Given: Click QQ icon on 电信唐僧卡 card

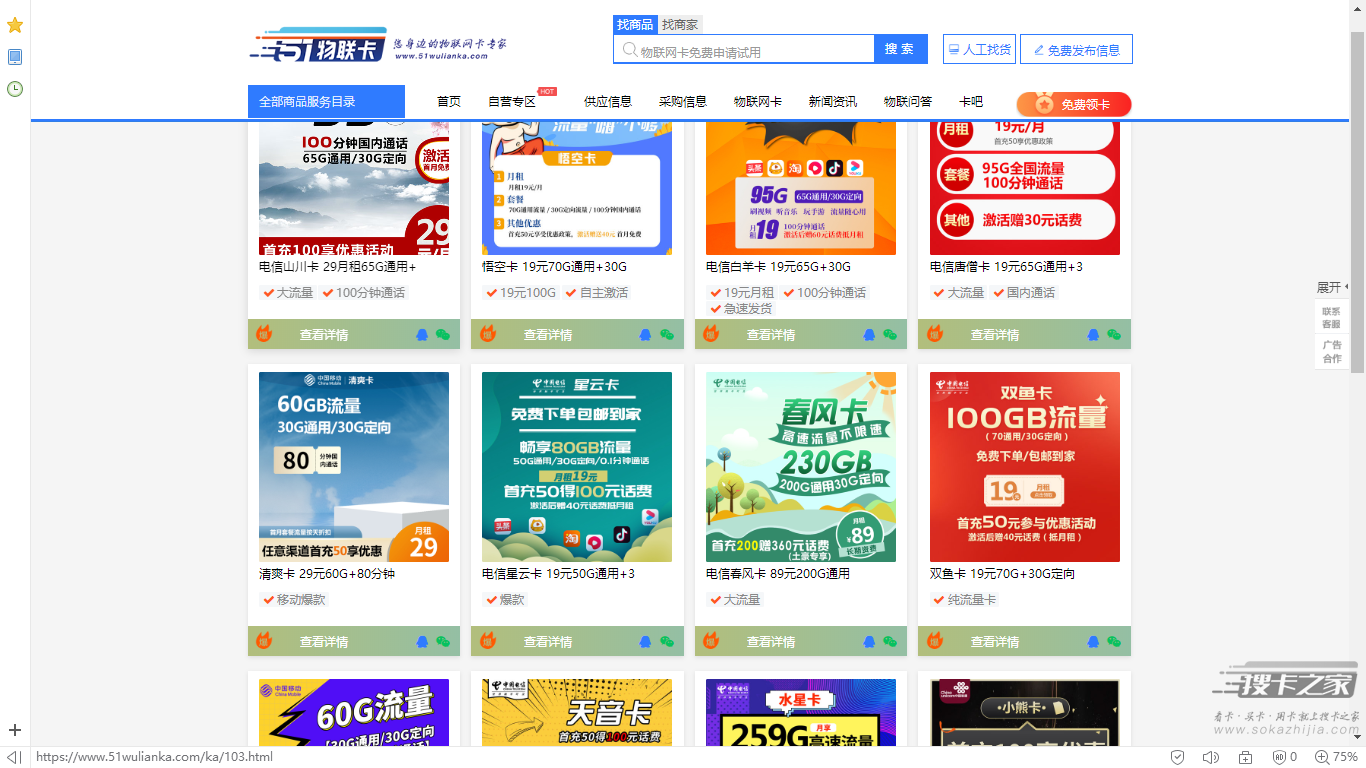Looking at the screenshot, I should point(1093,335).
